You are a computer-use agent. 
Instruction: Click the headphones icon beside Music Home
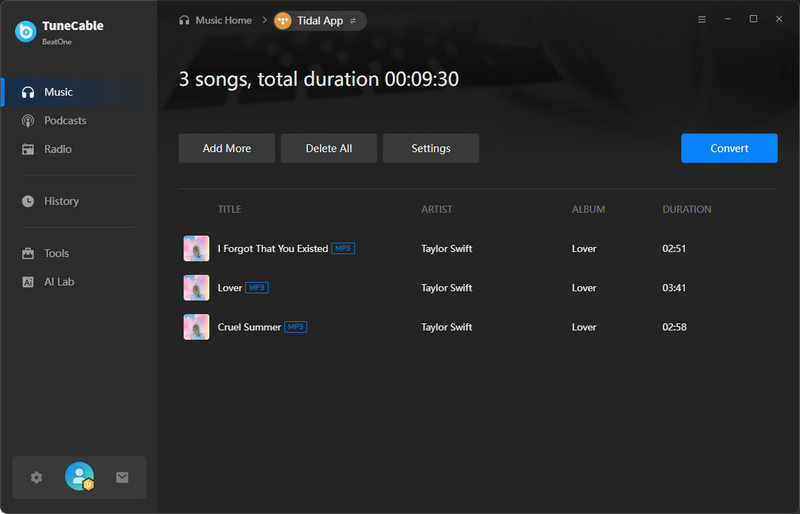tap(184, 20)
